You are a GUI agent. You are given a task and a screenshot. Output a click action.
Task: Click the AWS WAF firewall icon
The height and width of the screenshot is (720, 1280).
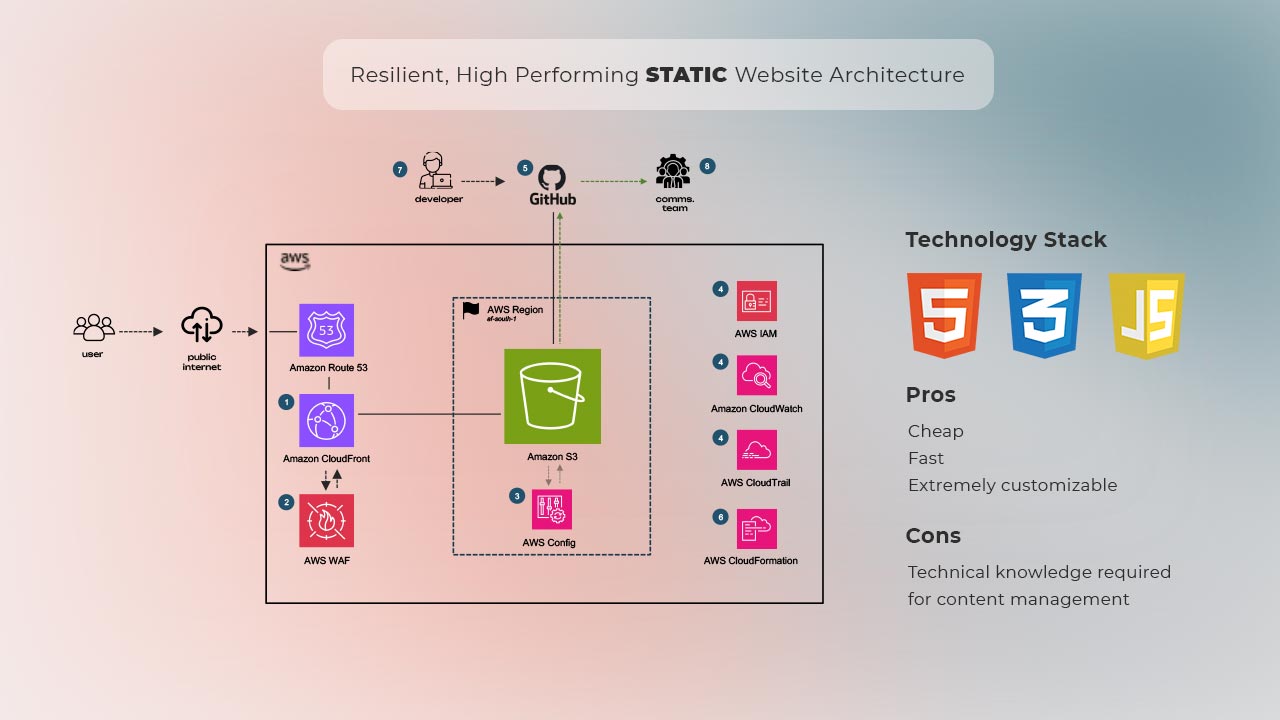coord(326,521)
